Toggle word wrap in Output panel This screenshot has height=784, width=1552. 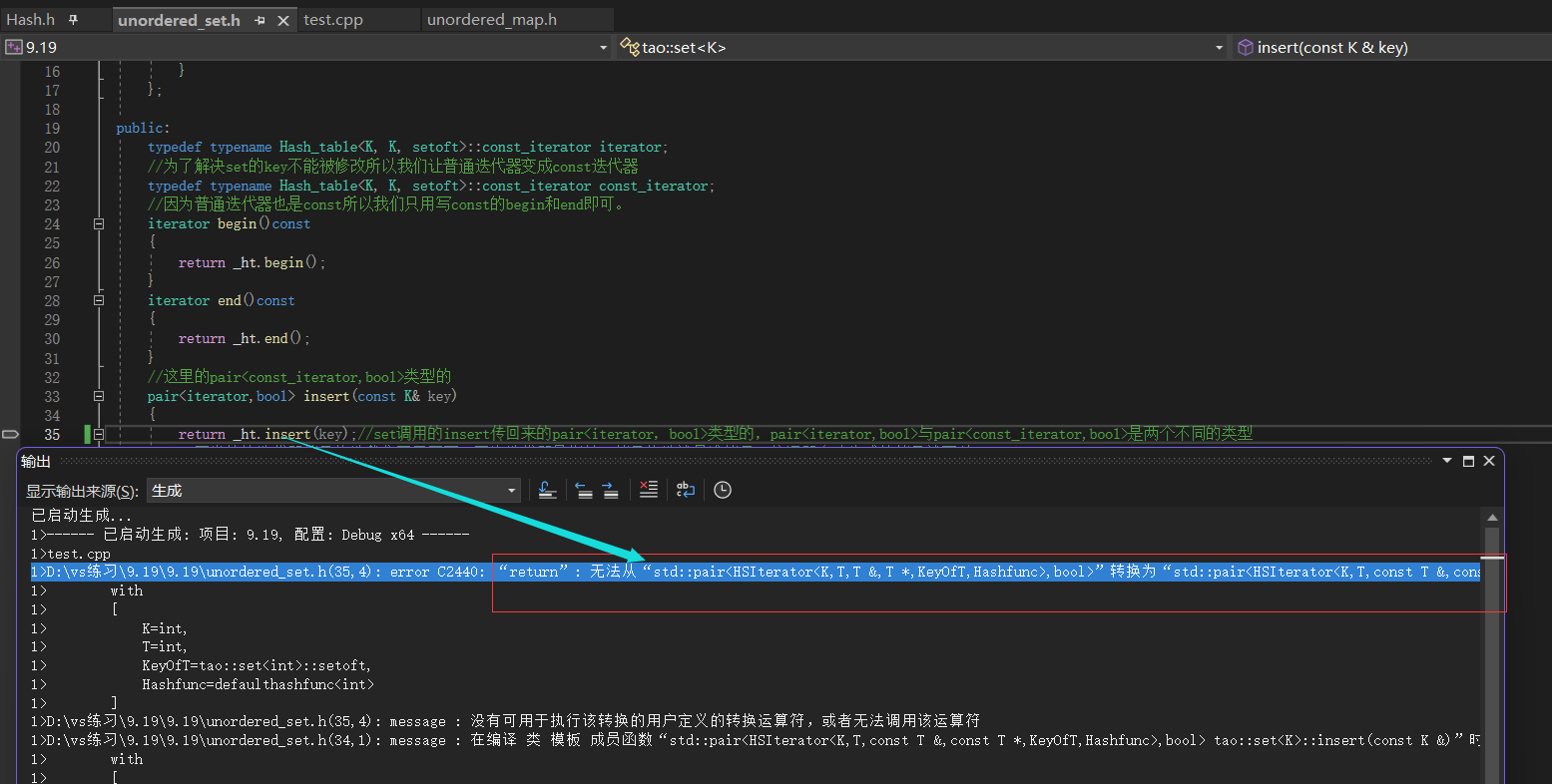[x=686, y=490]
